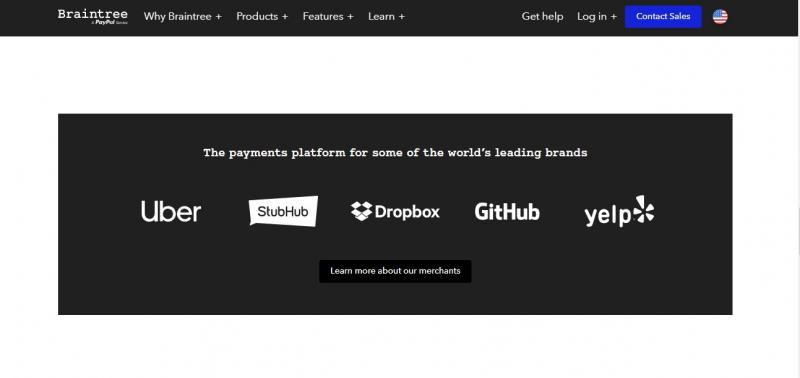Click the Contact Sales button
This screenshot has height=378, width=800.
click(x=663, y=16)
